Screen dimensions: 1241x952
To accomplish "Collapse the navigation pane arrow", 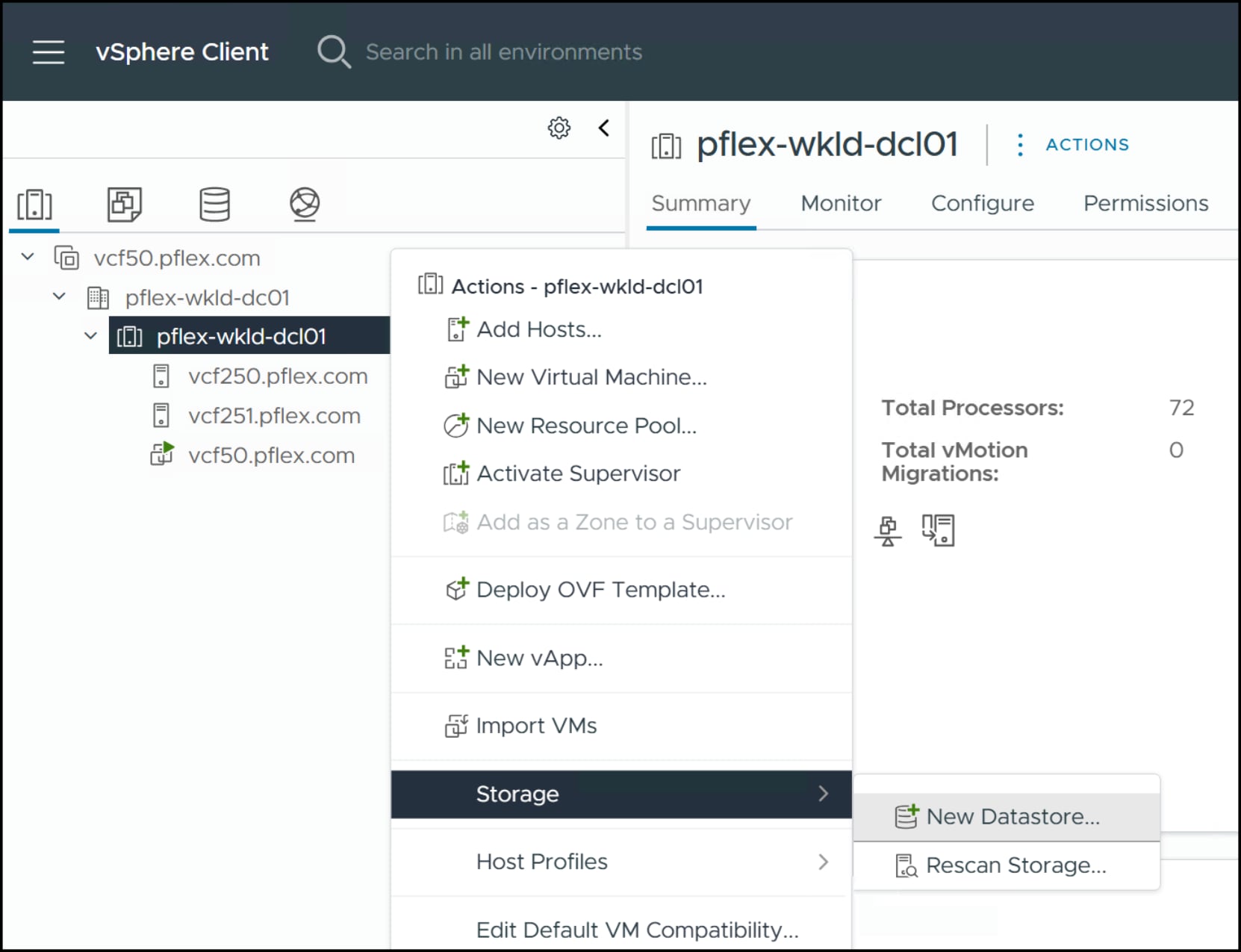I will tap(604, 128).
